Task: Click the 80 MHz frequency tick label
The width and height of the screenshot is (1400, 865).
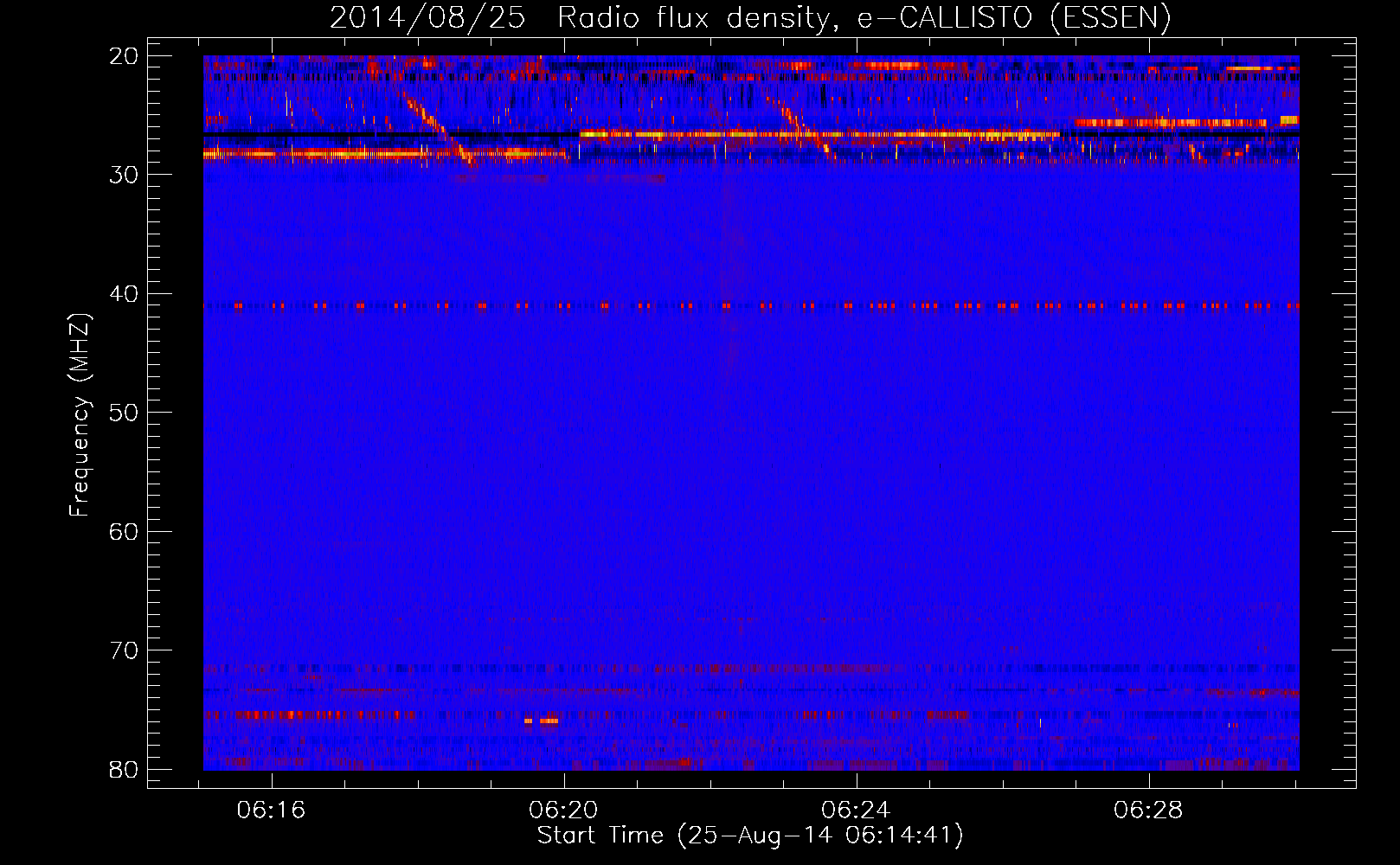Action: coord(124,770)
